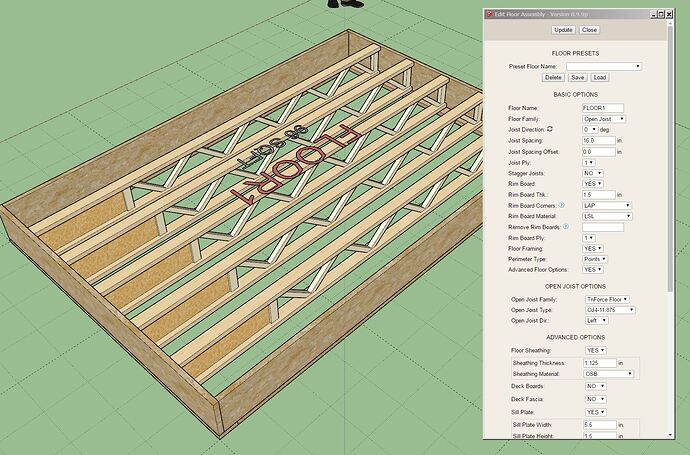This screenshot has width=690, height=455.
Task: Save the floor preset
Action: 577,77
